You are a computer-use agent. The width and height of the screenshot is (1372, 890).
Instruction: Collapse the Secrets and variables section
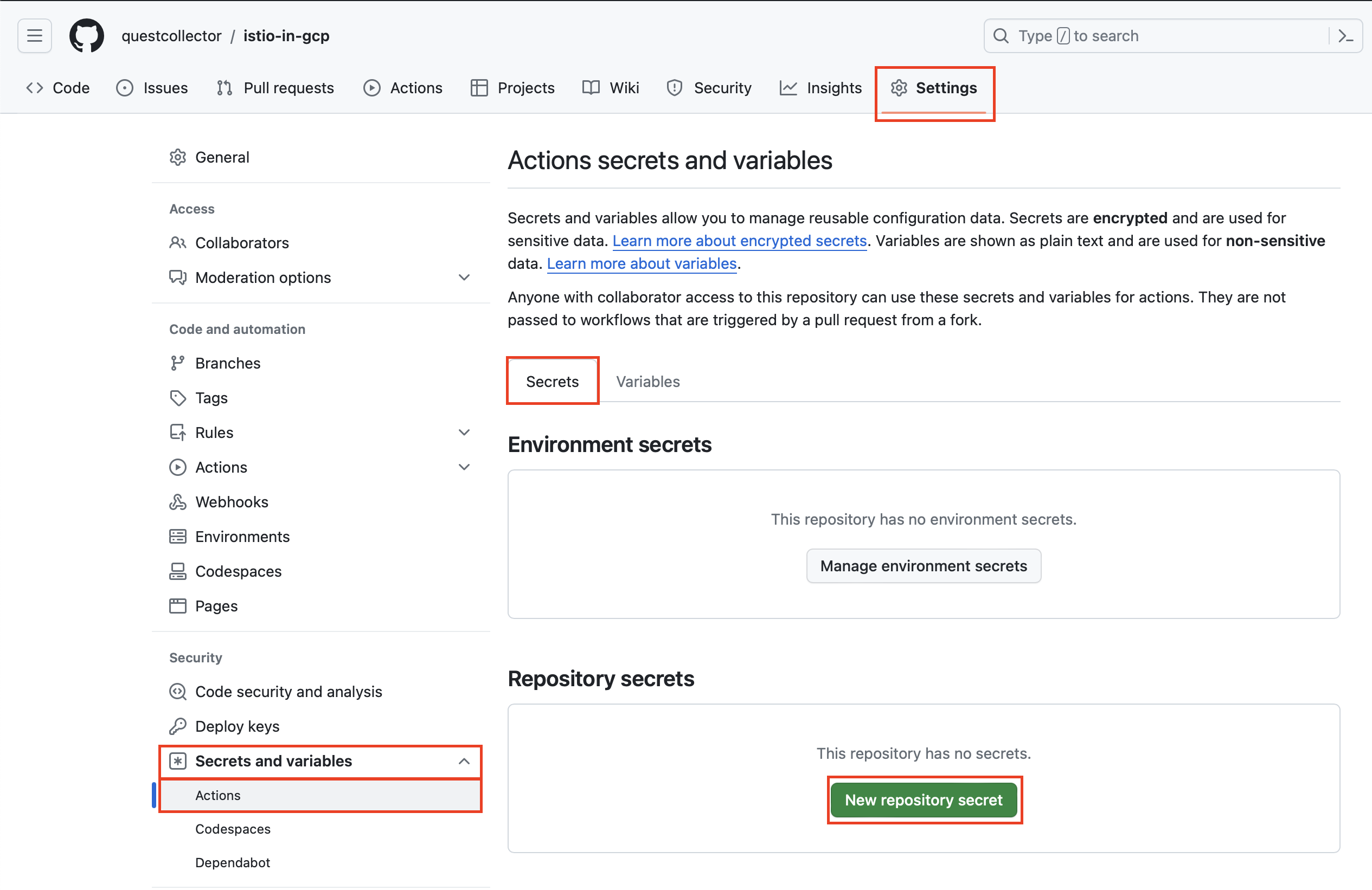point(464,761)
